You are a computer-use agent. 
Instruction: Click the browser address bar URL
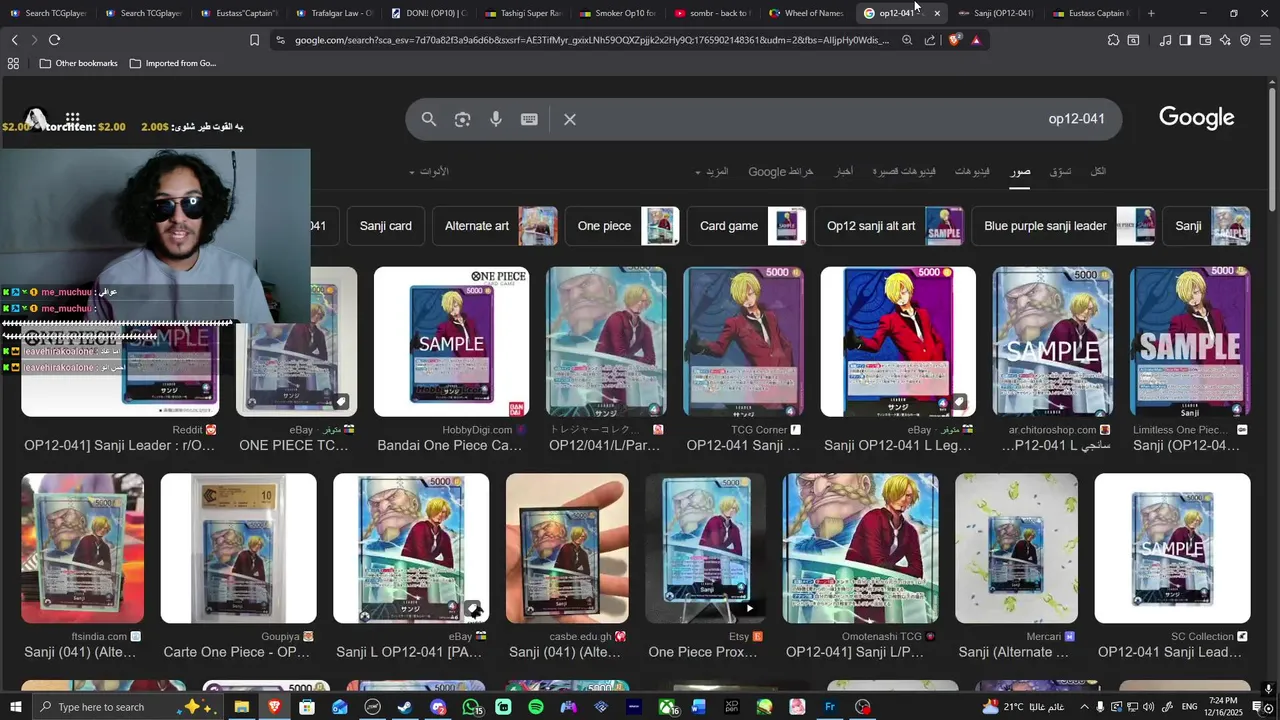(591, 40)
